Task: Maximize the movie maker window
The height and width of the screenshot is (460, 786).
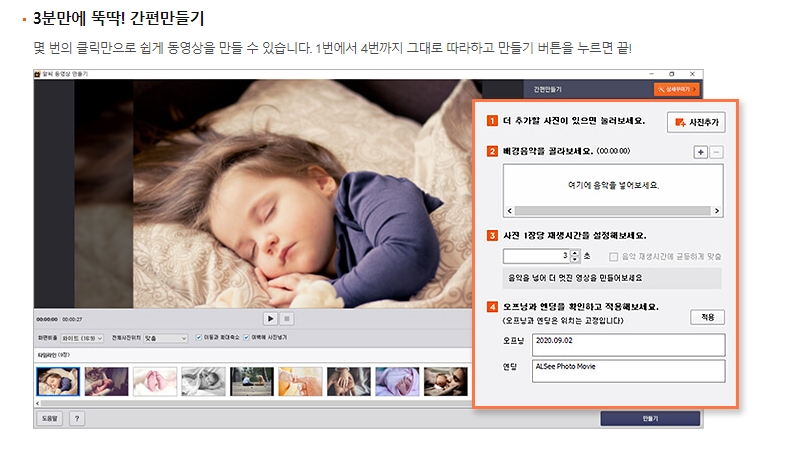Action: pyautogui.click(x=672, y=74)
